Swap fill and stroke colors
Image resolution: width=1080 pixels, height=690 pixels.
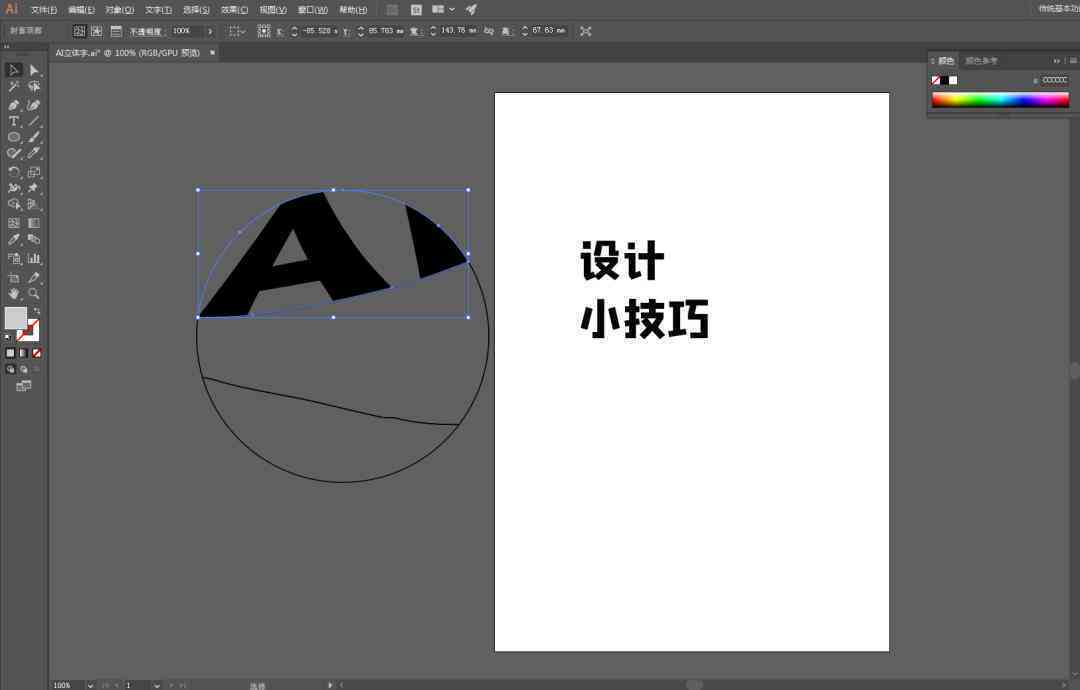[37, 311]
